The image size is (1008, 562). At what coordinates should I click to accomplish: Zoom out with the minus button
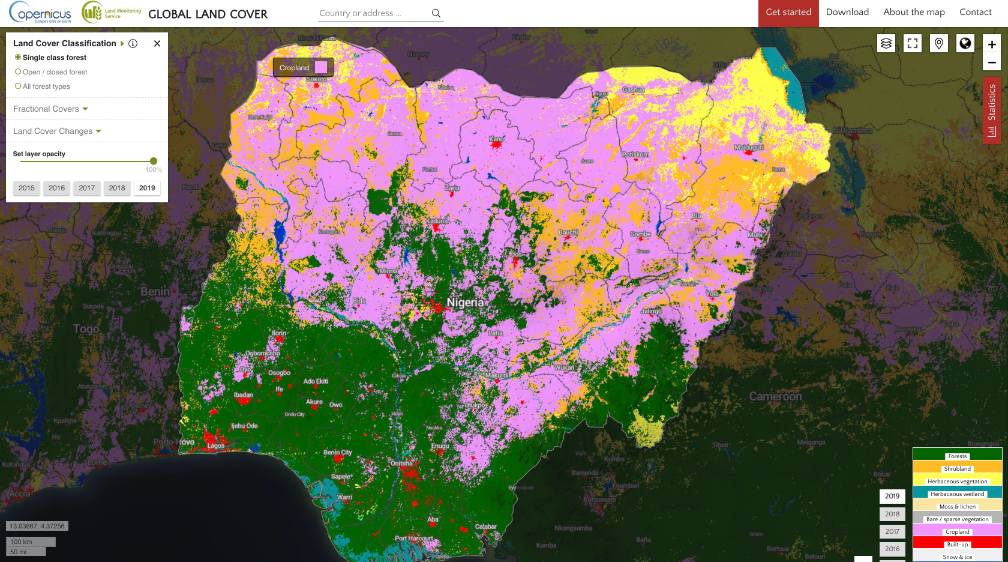(x=992, y=62)
